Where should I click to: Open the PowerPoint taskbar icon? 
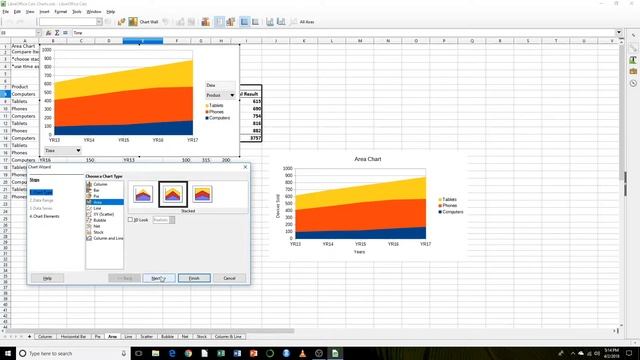pos(253,353)
